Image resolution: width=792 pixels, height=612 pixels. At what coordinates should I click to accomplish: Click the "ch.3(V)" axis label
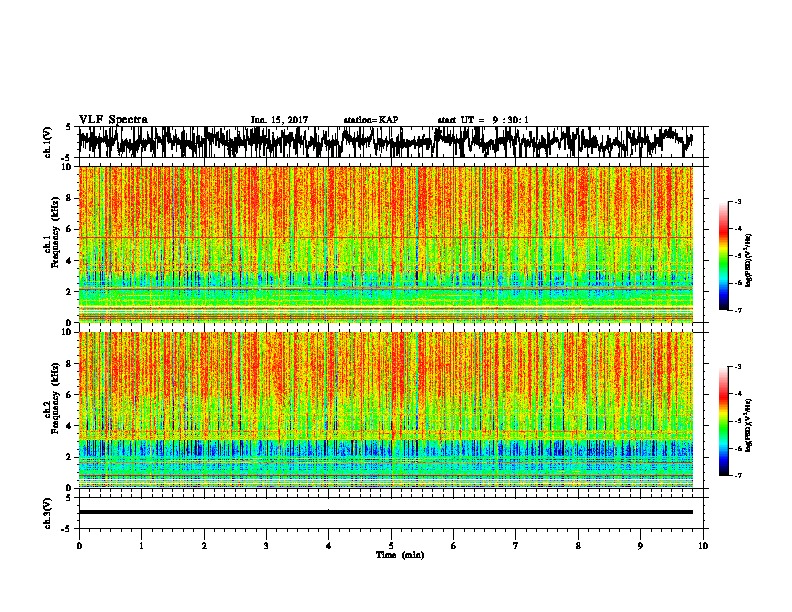coord(47,513)
